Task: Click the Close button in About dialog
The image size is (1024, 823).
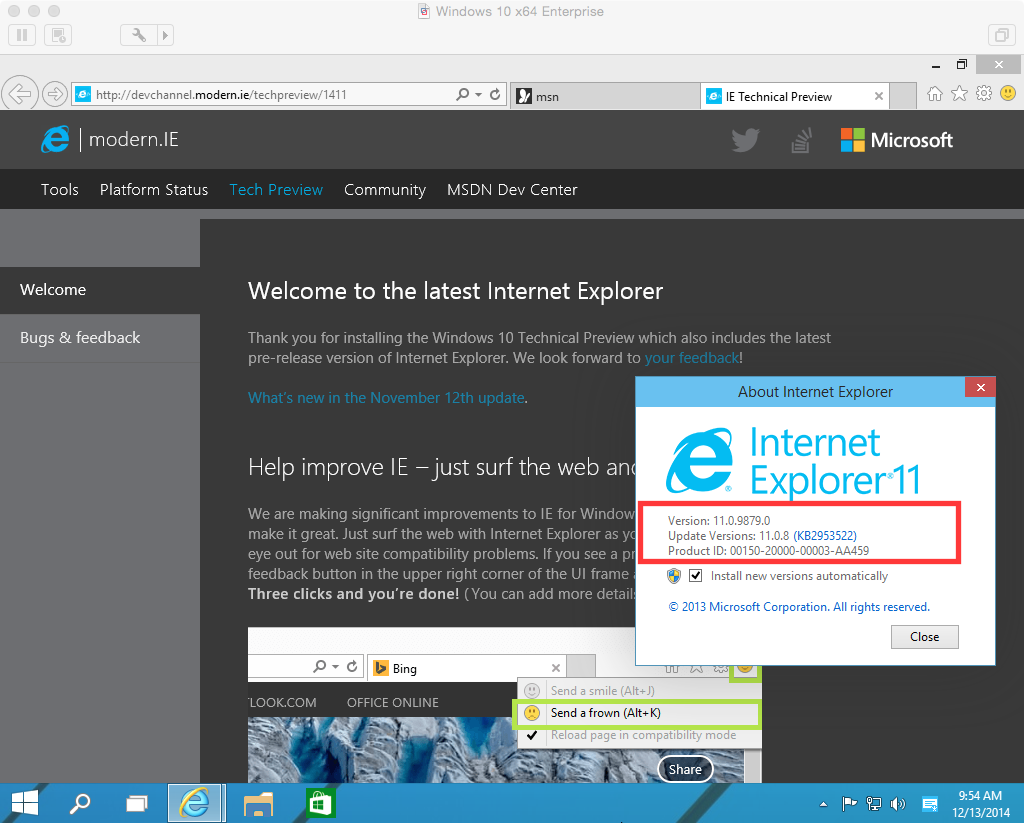Action: [925, 637]
